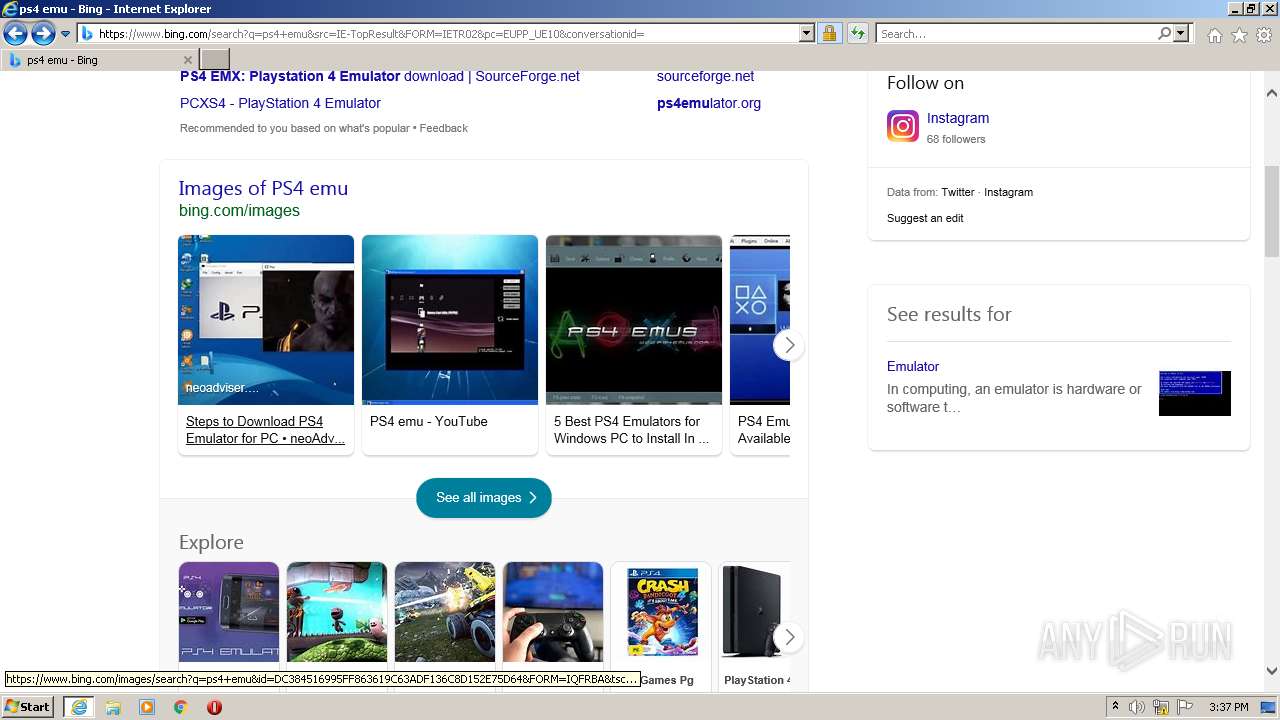Click the scrollbar up arrow

click(1272, 93)
